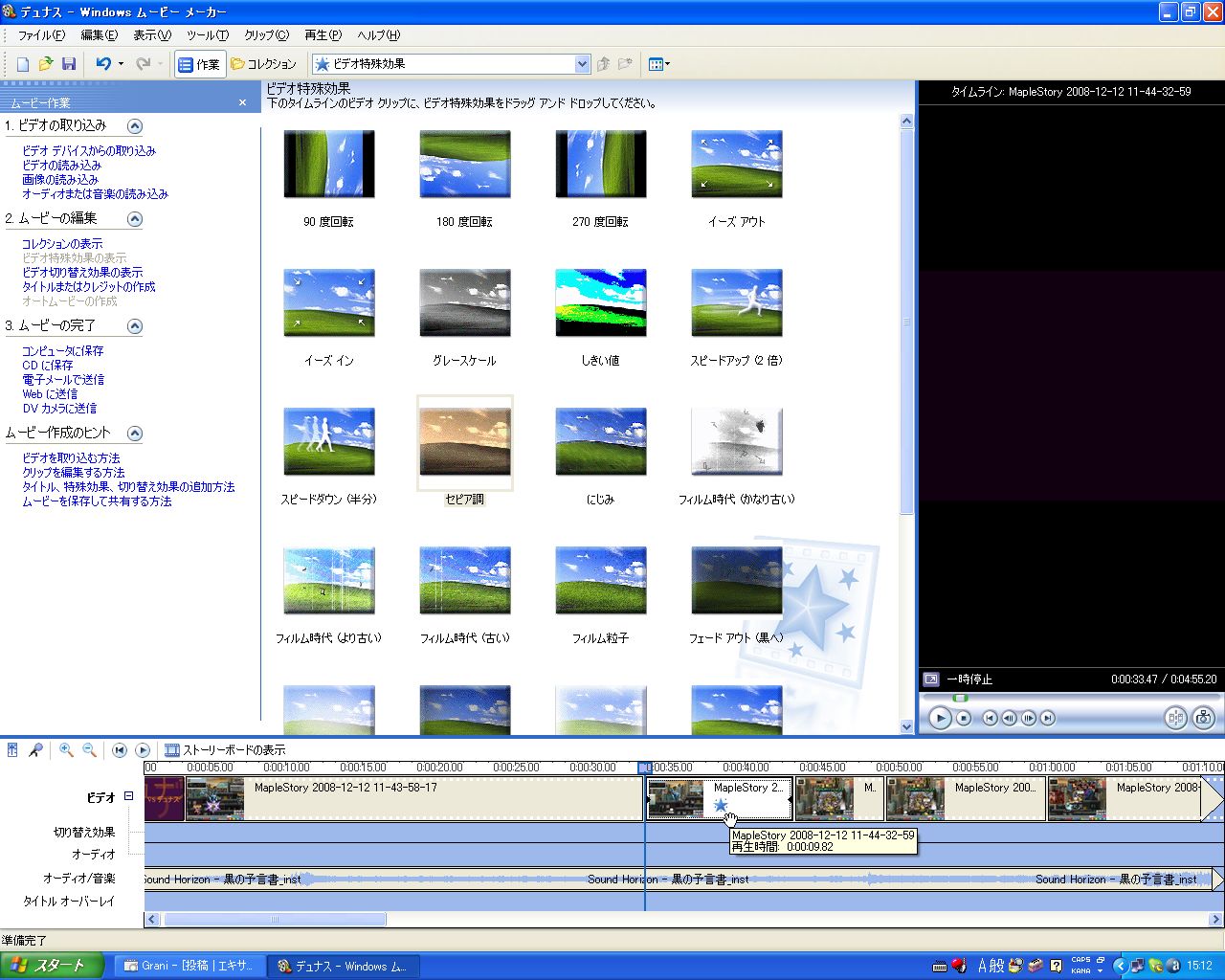Open the narrate timeline microphone tool
The image size is (1225, 980).
pos(35,750)
